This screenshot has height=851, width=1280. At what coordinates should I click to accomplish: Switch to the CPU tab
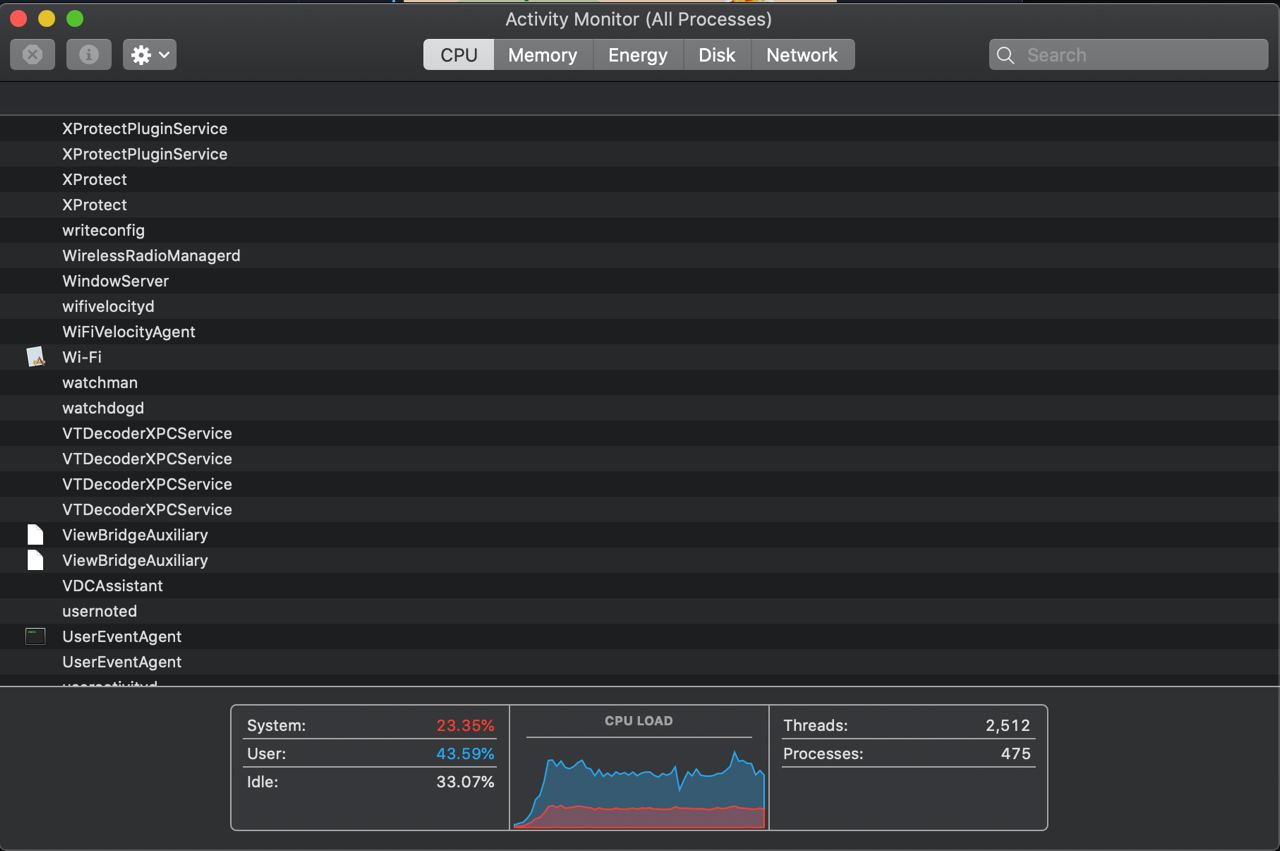point(459,55)
